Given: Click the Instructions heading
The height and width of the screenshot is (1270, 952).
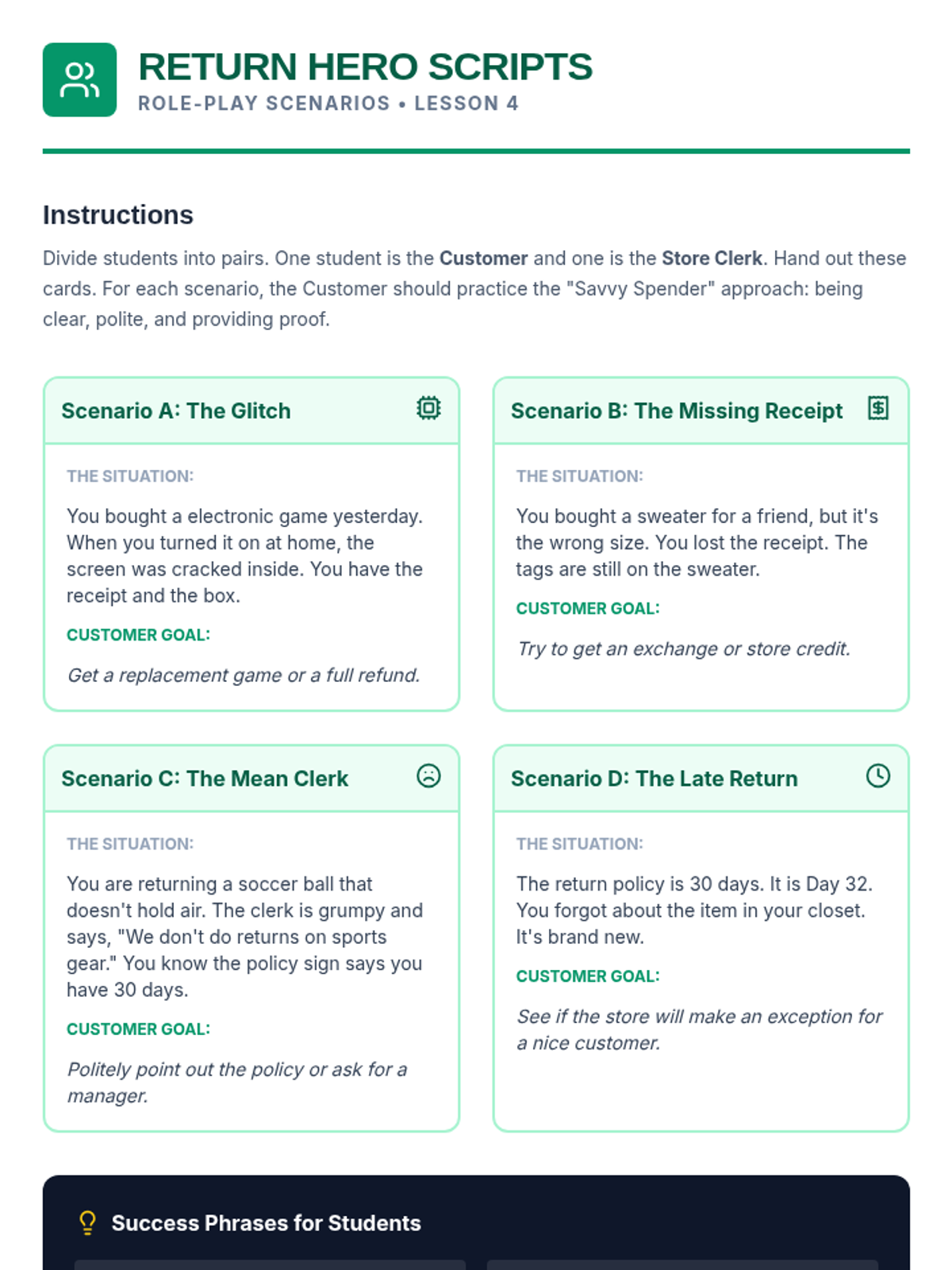Looking at the screenshot, I should click(x=118, y=215).
